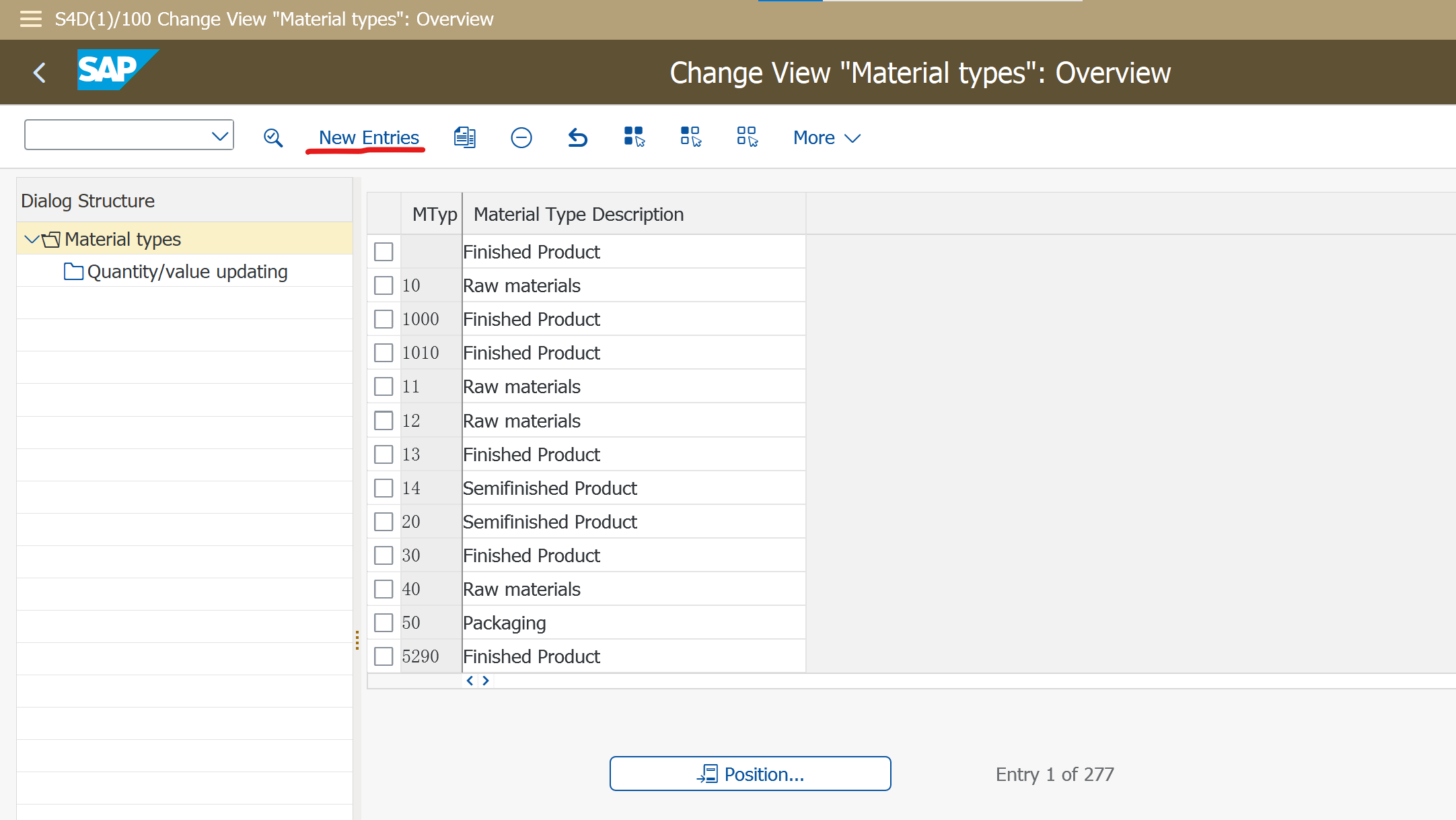Click the Dialog Structure panel header
This screenshot has width=1456, height=820.
pyautogui.click(x=184, y=201)
